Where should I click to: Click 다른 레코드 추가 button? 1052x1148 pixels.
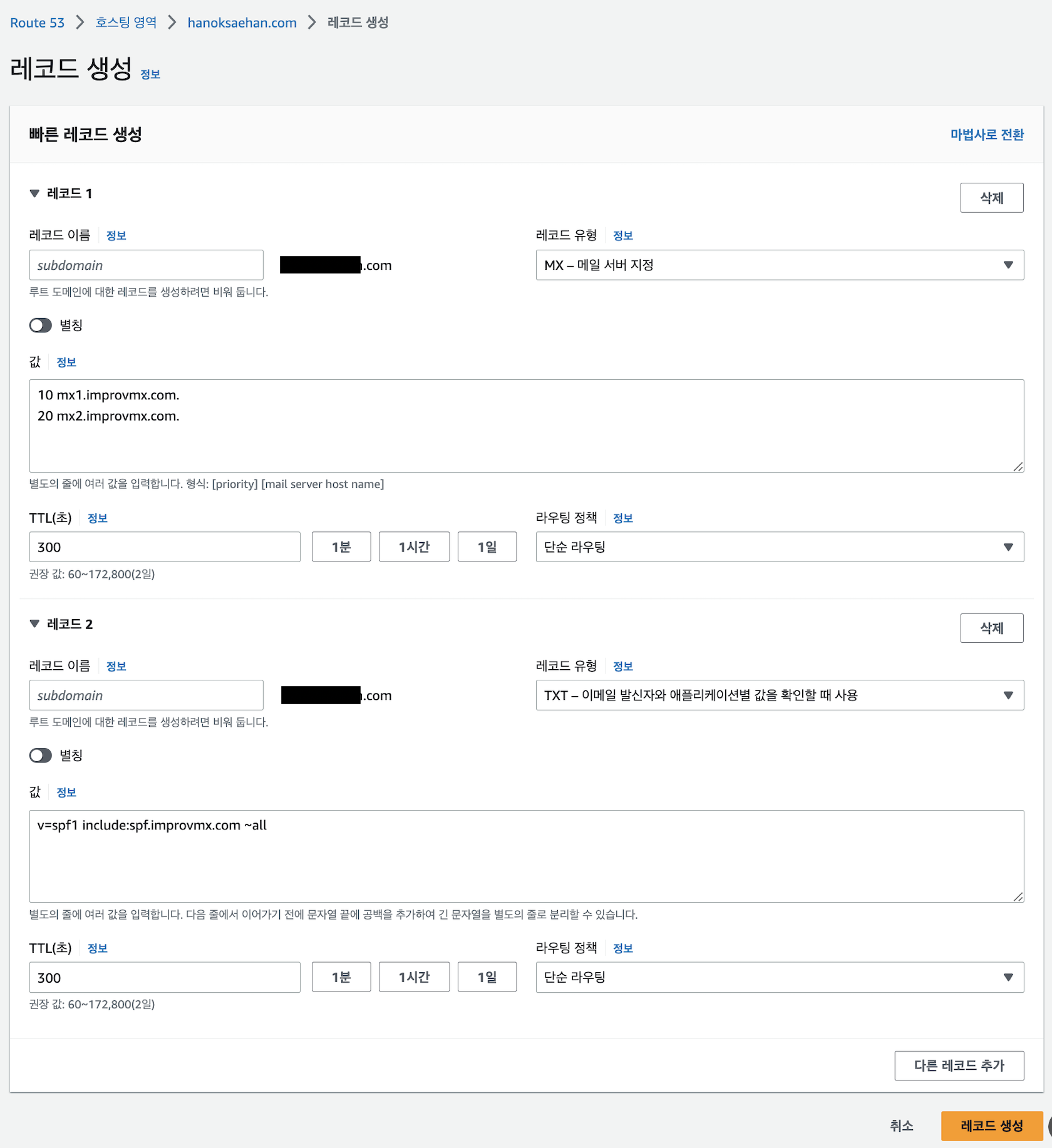click(x=959, y=1065)
